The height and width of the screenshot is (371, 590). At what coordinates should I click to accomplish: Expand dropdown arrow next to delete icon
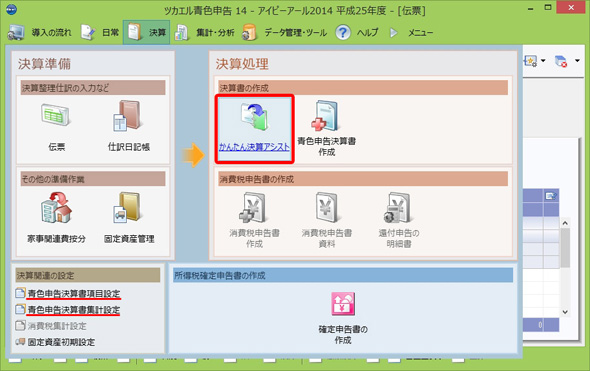[x=577, y=60]
